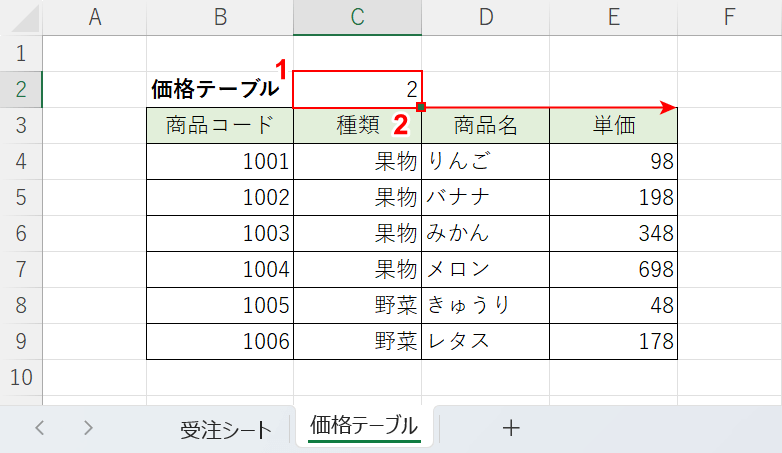Select the 価格テーブル sheet tab
782x453 pixels.
click(x=364, y=427)
